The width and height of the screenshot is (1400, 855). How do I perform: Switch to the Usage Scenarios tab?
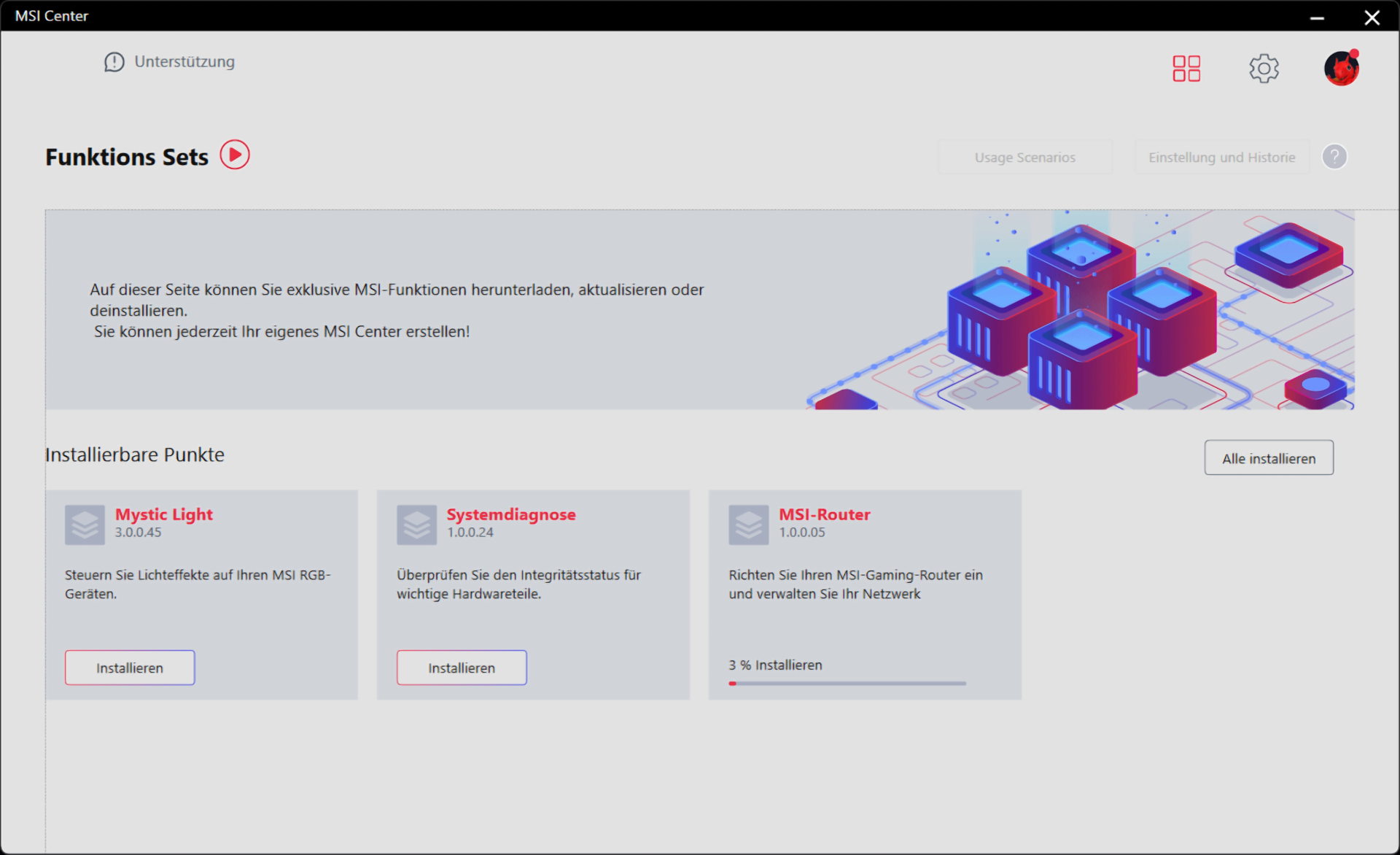(x=1024, y=157)
